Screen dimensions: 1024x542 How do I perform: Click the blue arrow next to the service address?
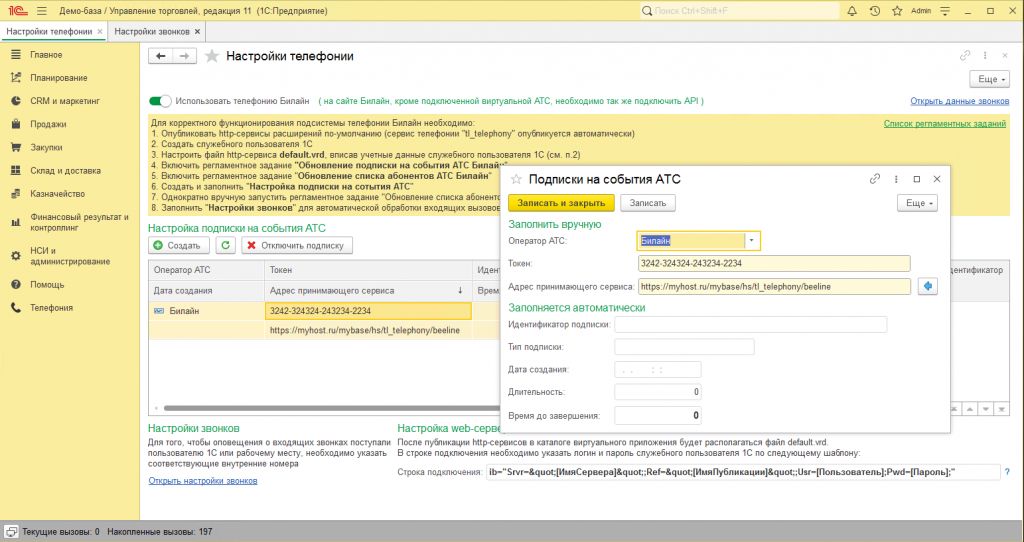[927, 287]
